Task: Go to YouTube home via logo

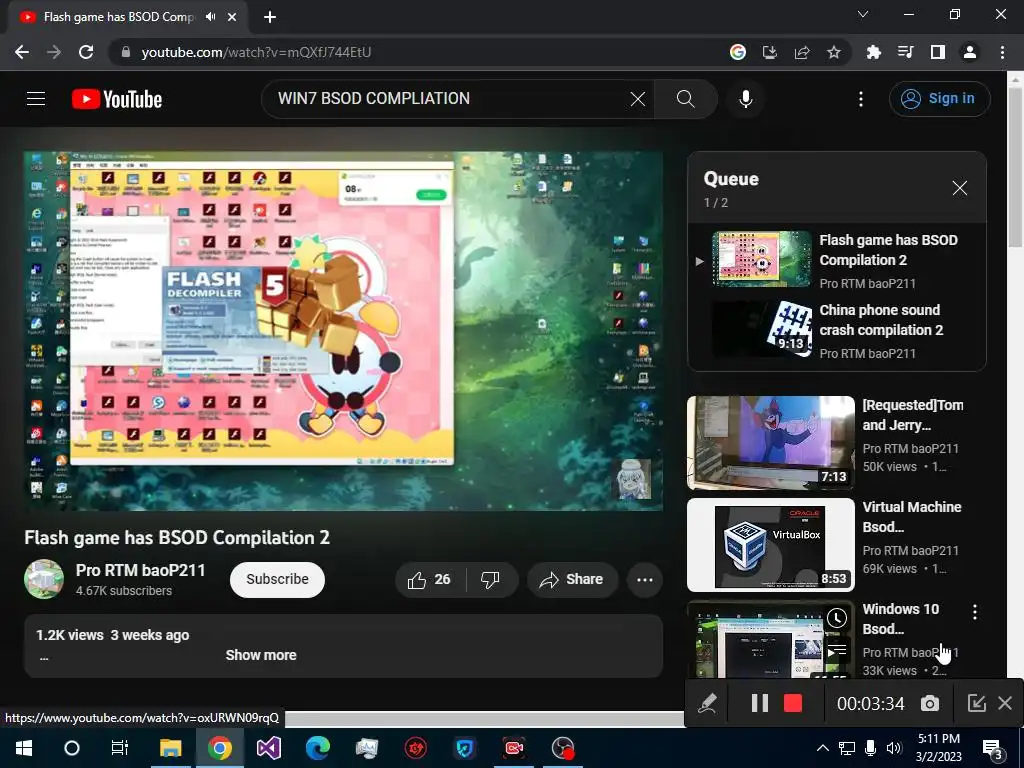Action: click(117, 99)
